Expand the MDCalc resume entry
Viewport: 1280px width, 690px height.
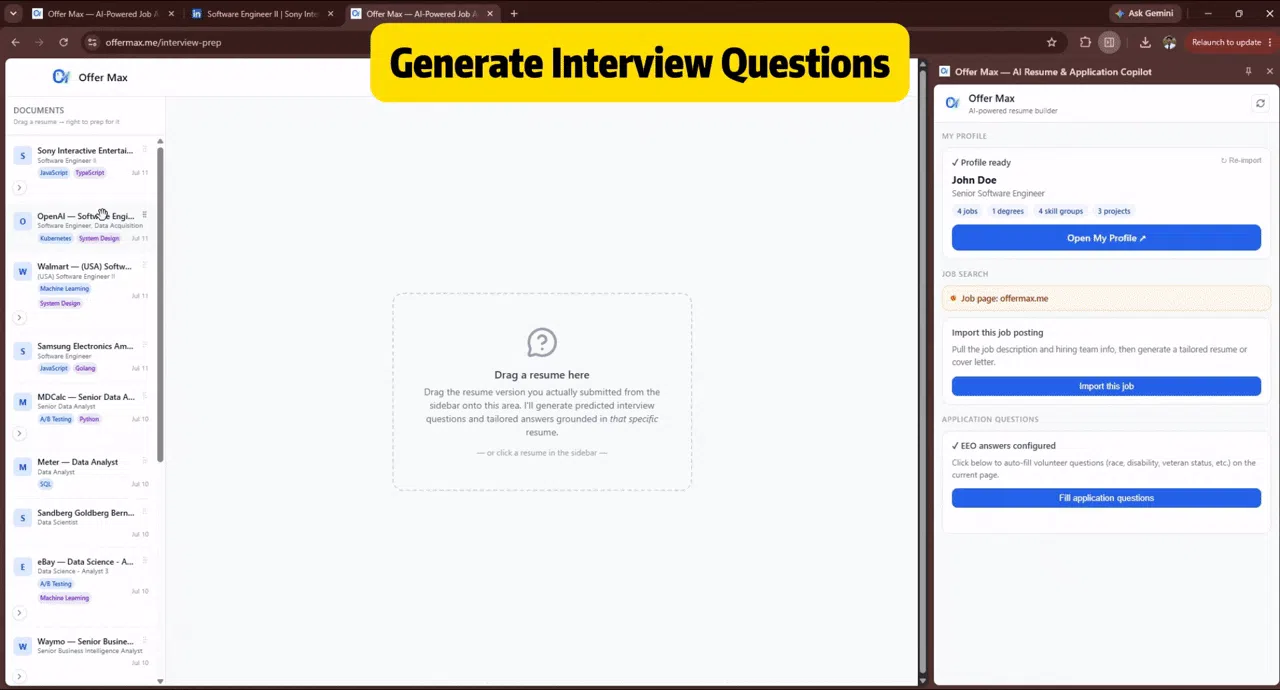19,433
